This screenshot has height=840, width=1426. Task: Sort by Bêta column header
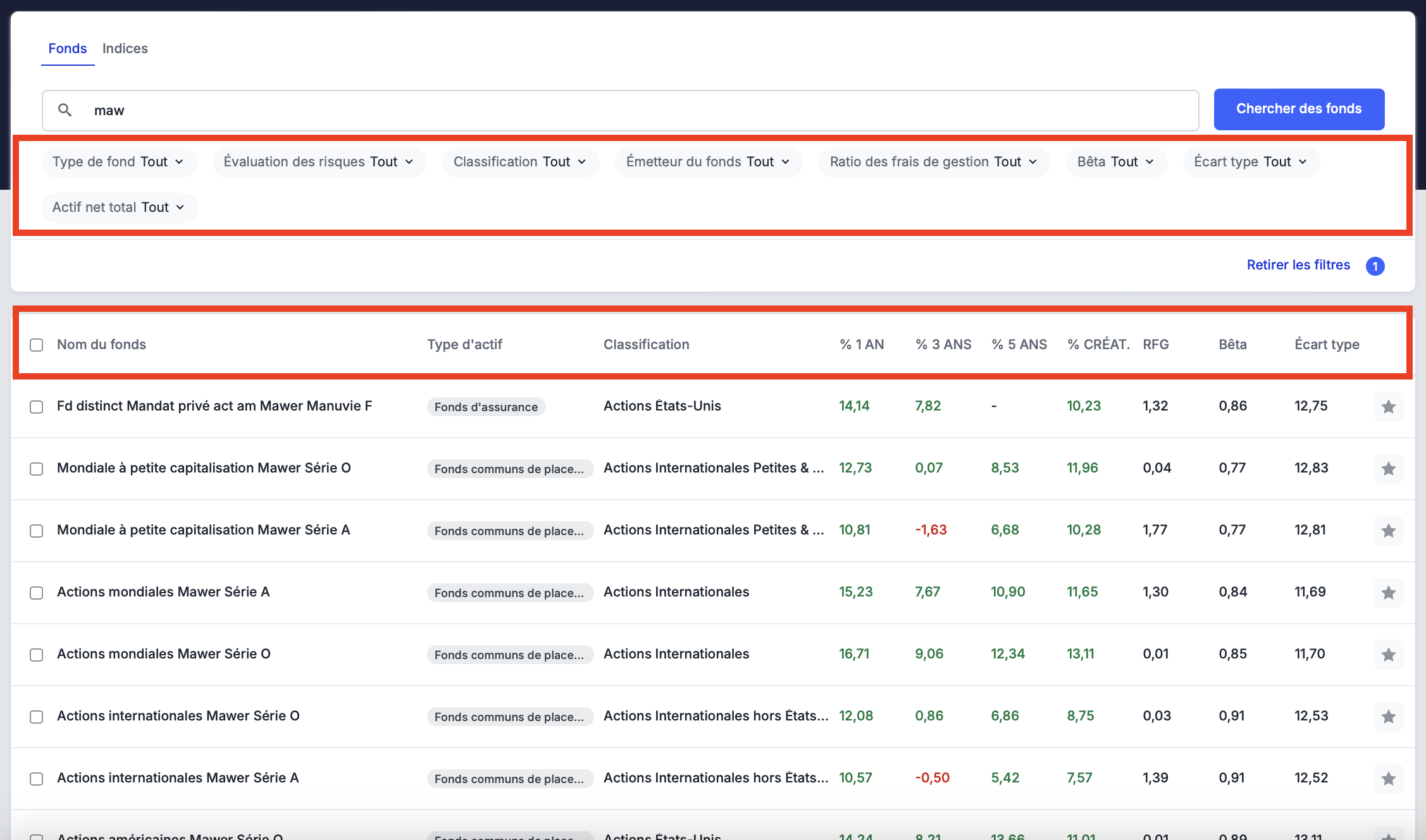(x=1233, y=345)
